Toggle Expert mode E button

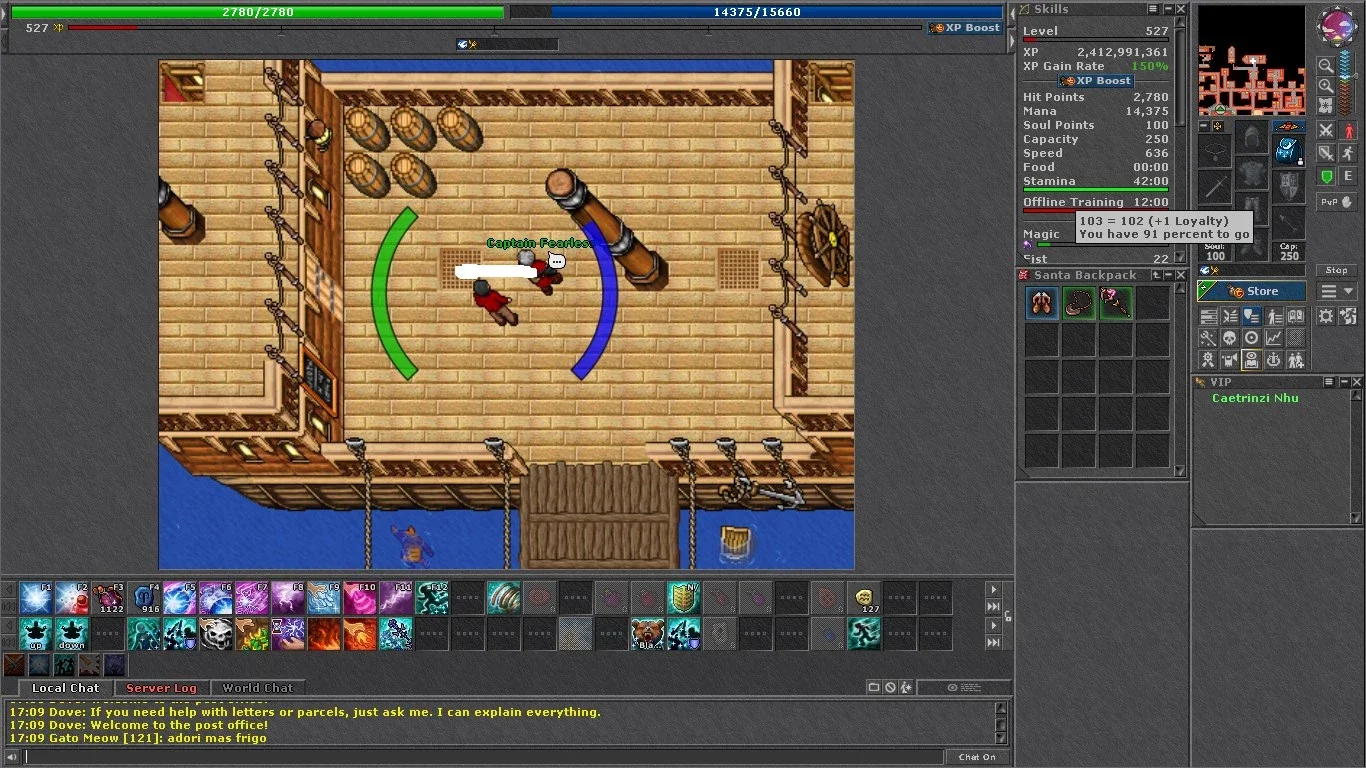click(1348, 176)
